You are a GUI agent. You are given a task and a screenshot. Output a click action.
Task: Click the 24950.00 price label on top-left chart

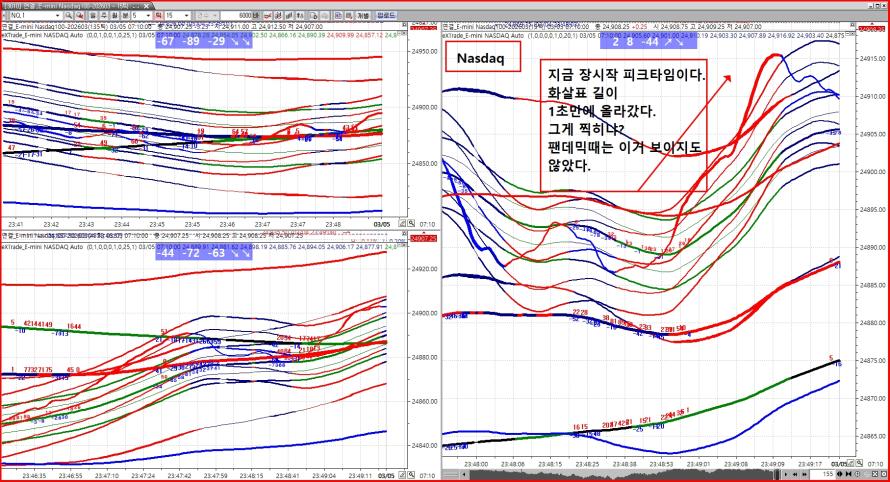click(423, 51)
